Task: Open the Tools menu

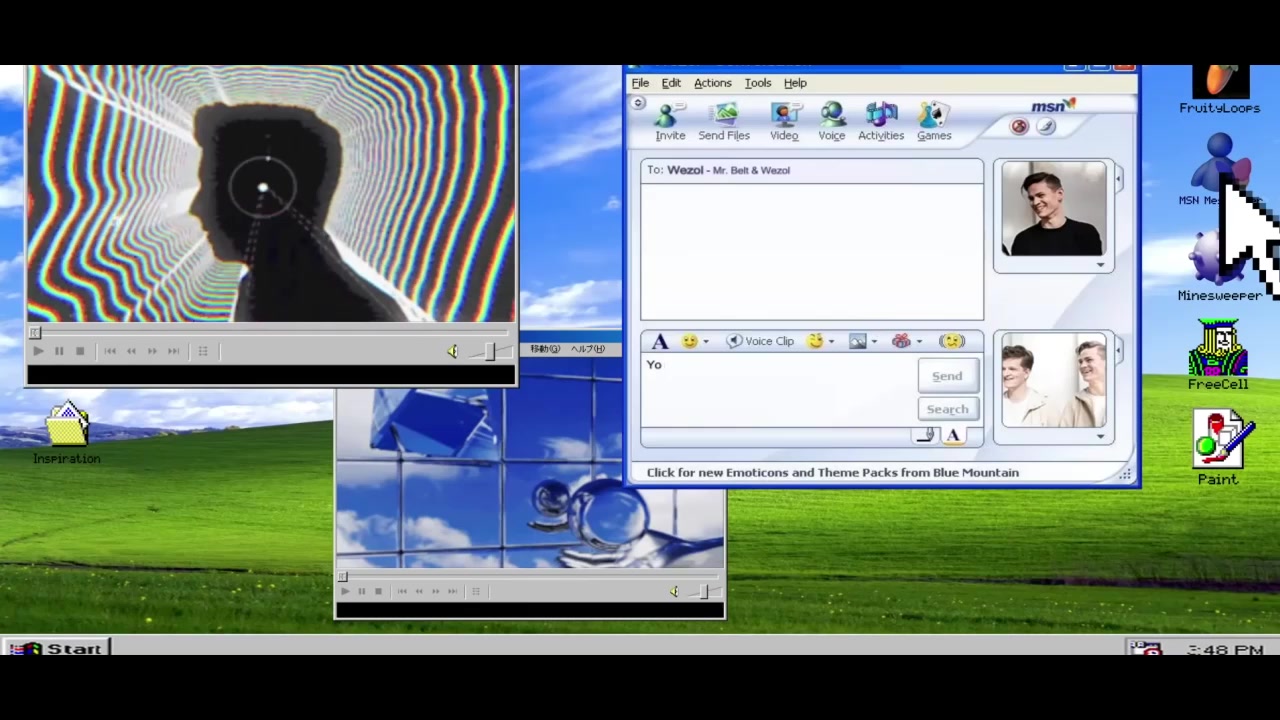Action: coord(757,83)
